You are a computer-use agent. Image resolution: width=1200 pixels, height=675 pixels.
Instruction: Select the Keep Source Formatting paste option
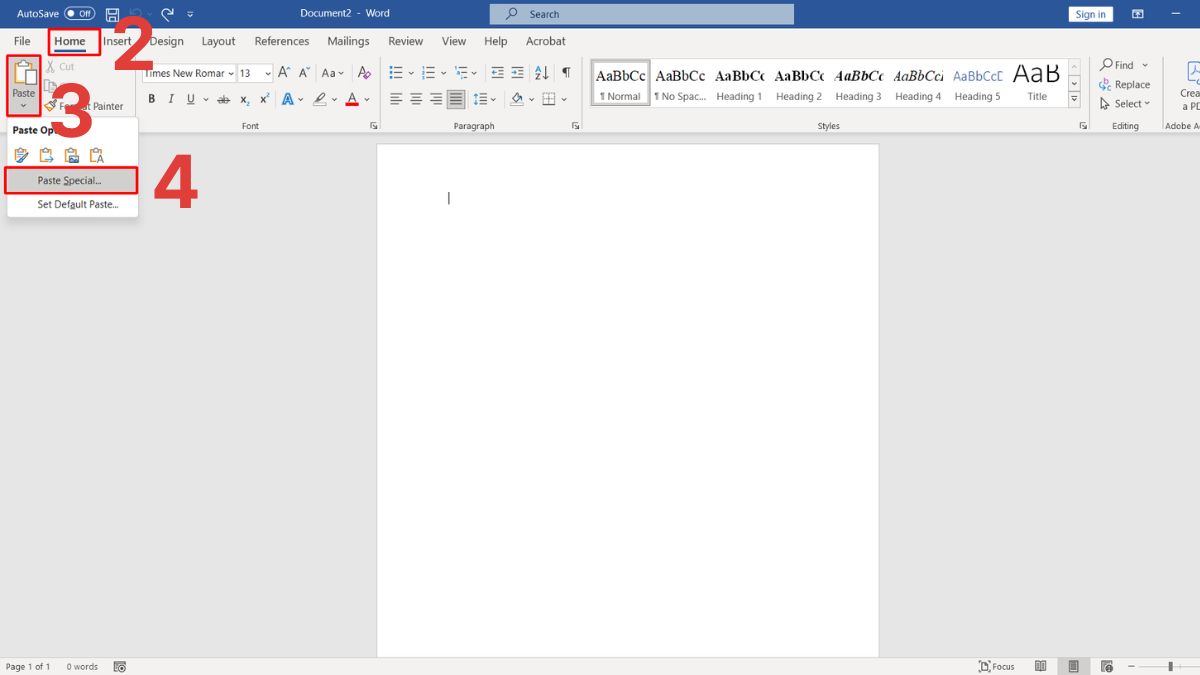(x=21, y=155)
